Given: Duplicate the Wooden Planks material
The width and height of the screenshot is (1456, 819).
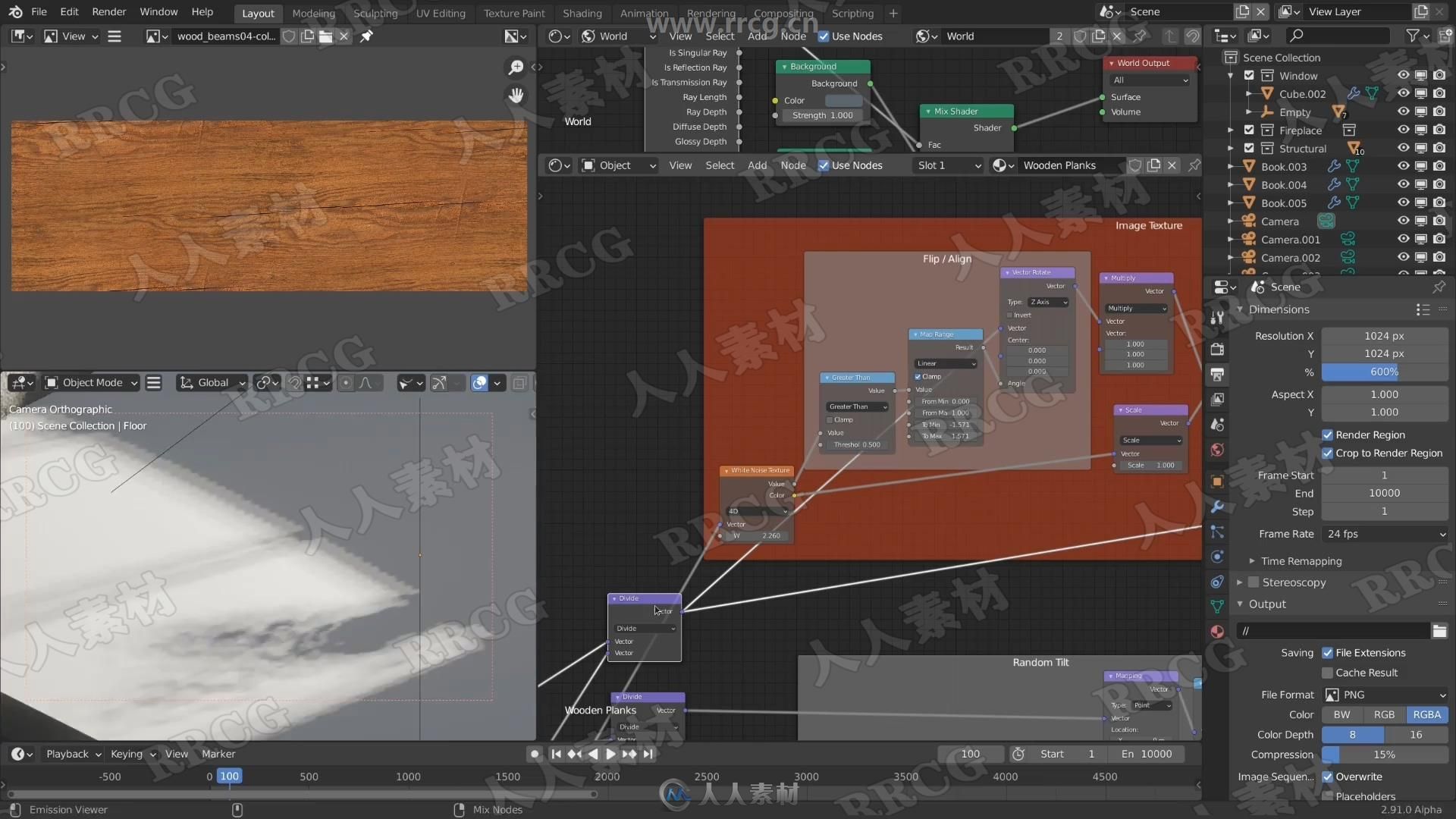Looking at the screenshot, I should pos(1153,165).
